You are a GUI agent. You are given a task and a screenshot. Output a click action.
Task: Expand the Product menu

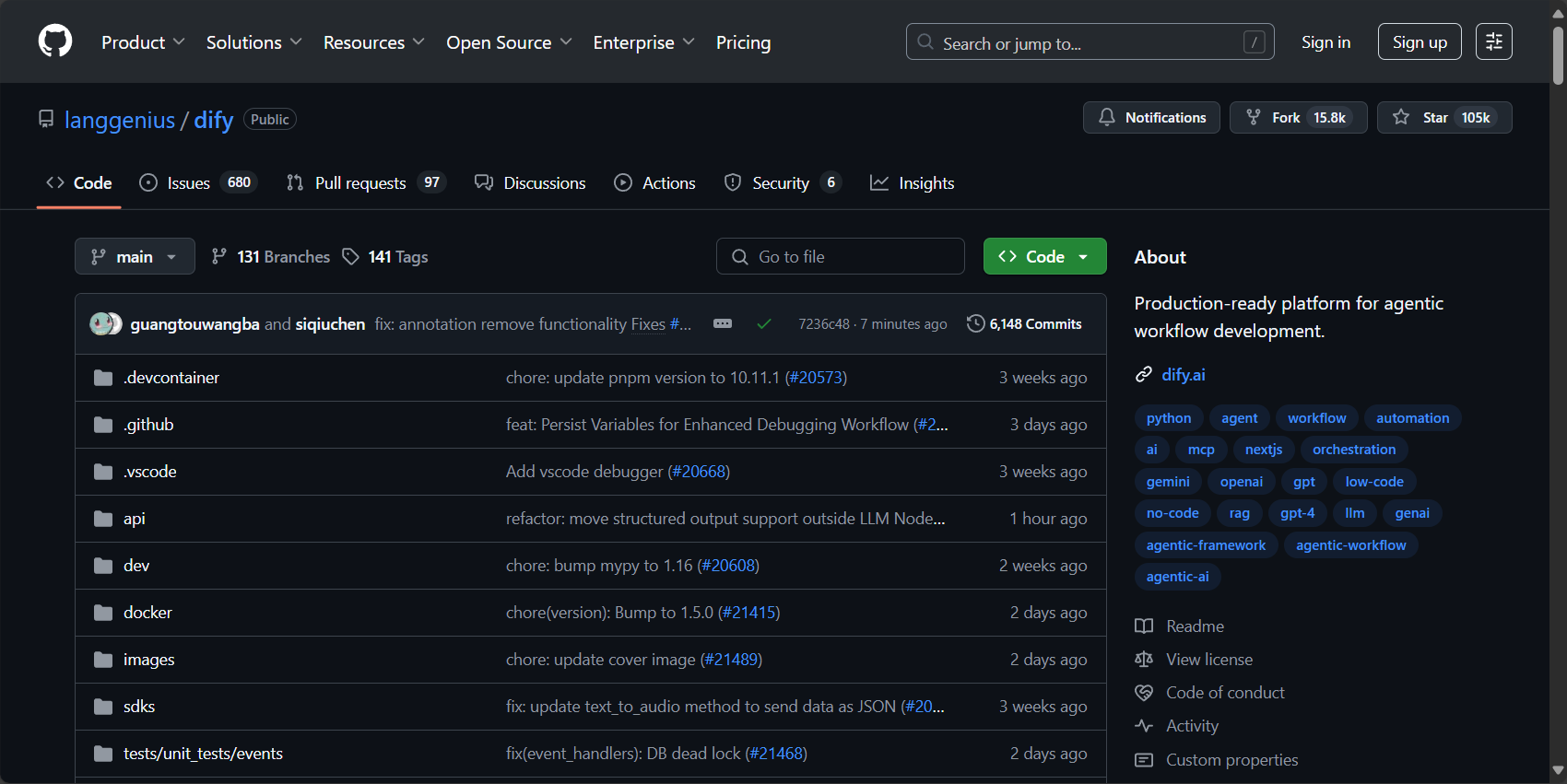pyautogui.click(x=143, y=42)
